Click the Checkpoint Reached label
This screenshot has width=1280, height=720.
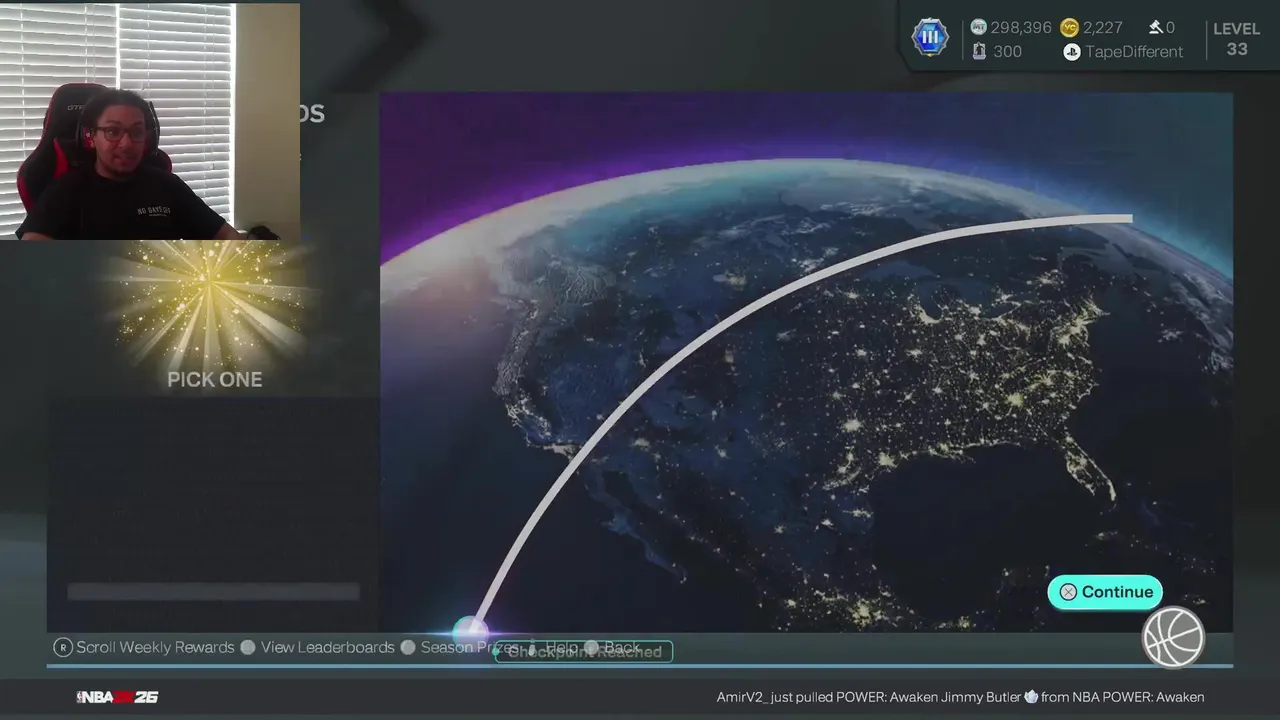[584, 652]
